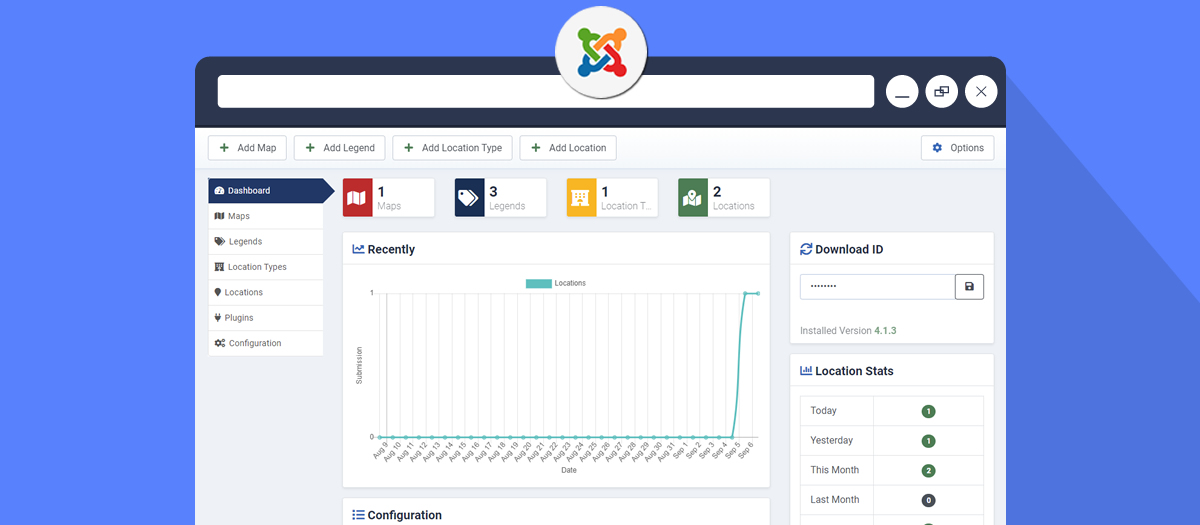1200x525 pixels.
Task: Click the yellow Location Types building icon
Action: [581, 198]
